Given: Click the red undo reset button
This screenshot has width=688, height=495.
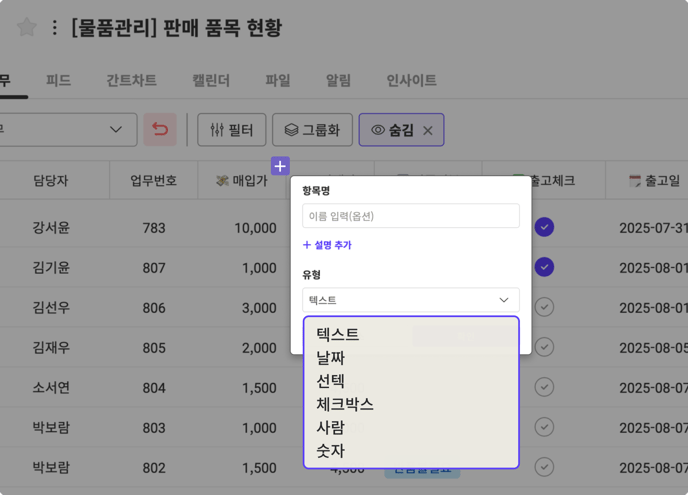Looking at the screenshot, I should click(160, 129).
